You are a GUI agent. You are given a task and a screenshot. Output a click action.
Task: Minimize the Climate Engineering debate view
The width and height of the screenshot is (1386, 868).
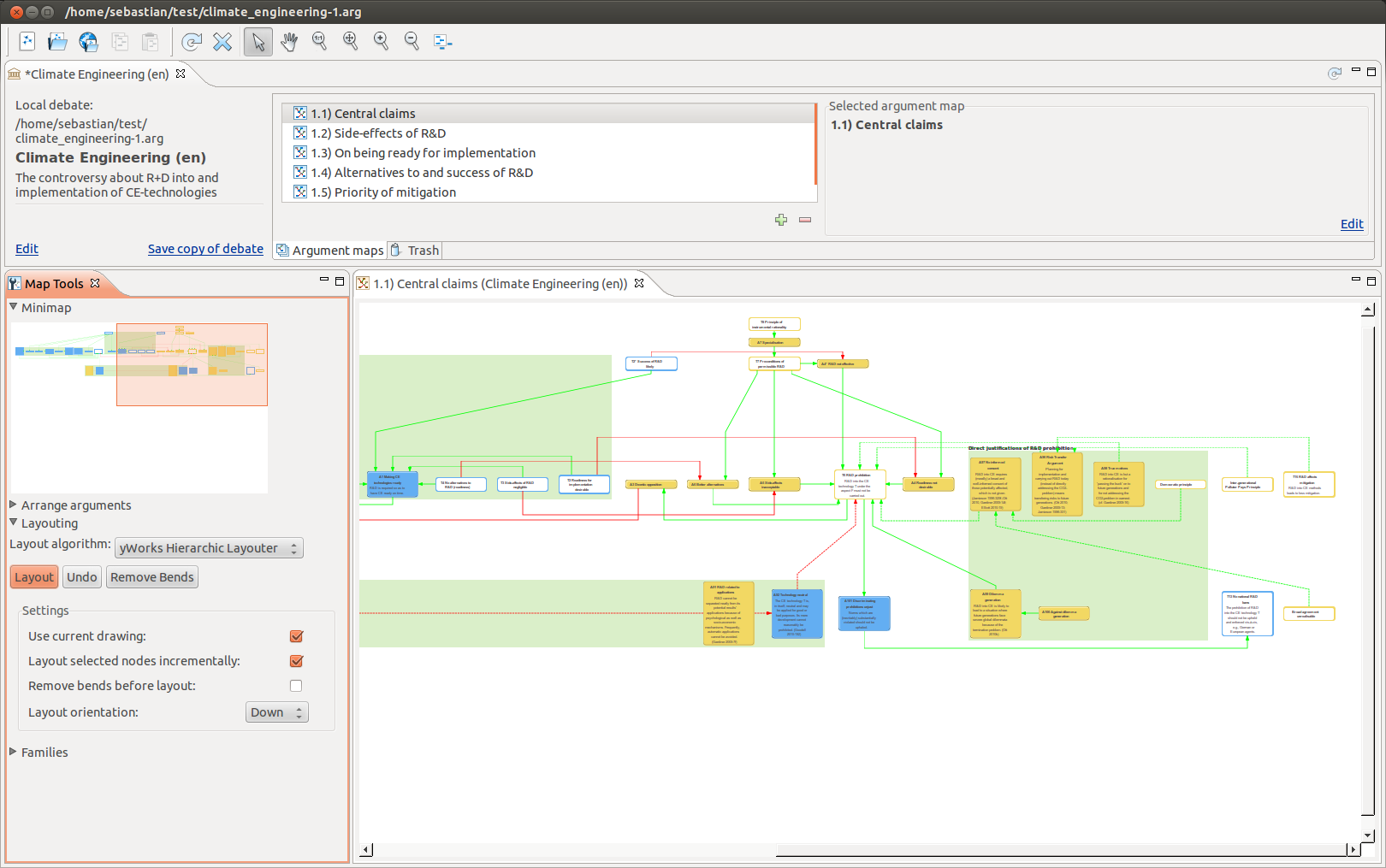click(1356, 71)
